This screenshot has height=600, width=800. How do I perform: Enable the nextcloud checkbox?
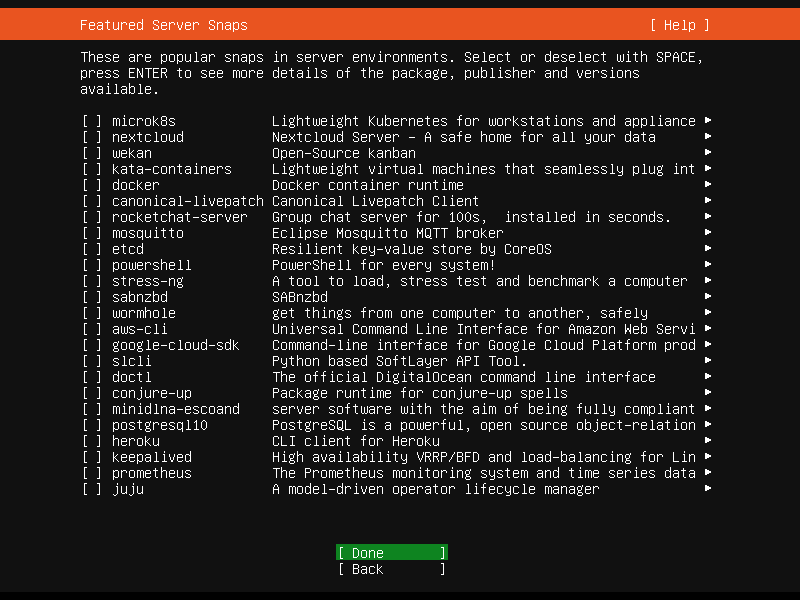[92, 137]
